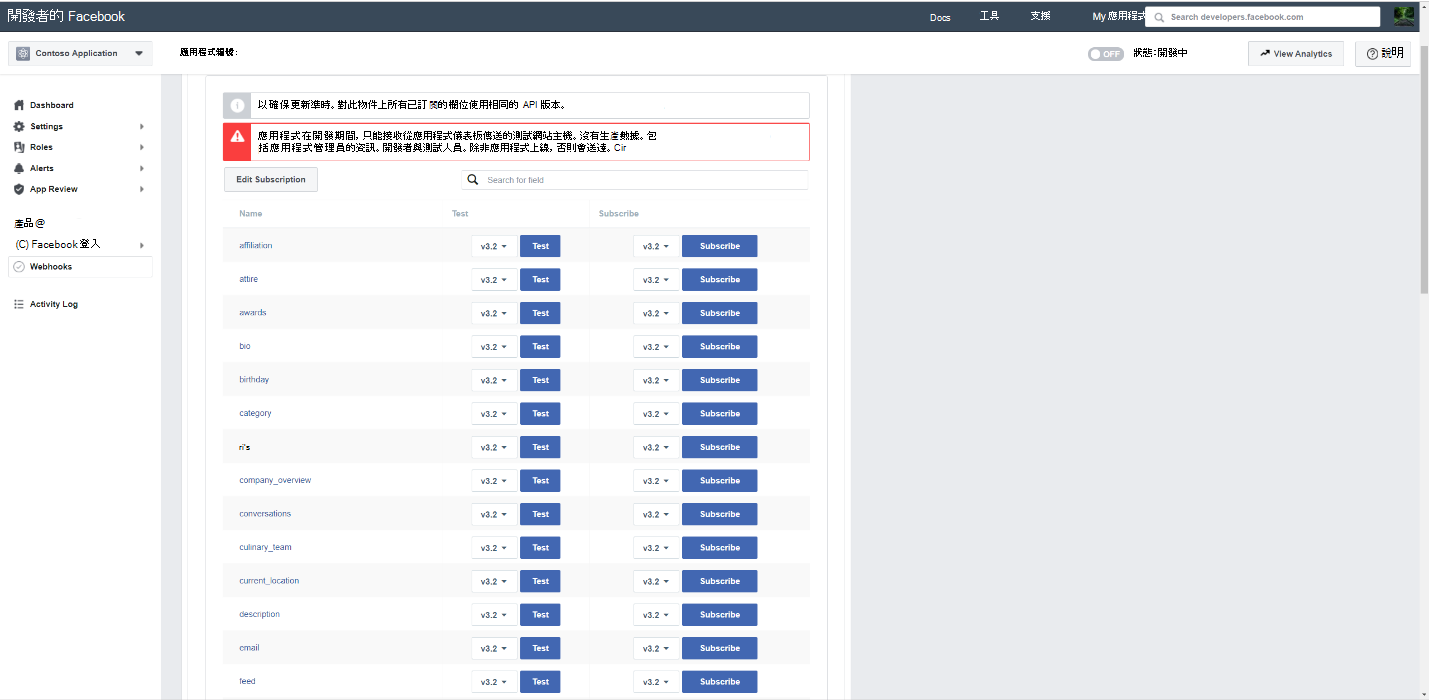
Task: Open 支援 menu in top navigation
Action: (1040, 16)
